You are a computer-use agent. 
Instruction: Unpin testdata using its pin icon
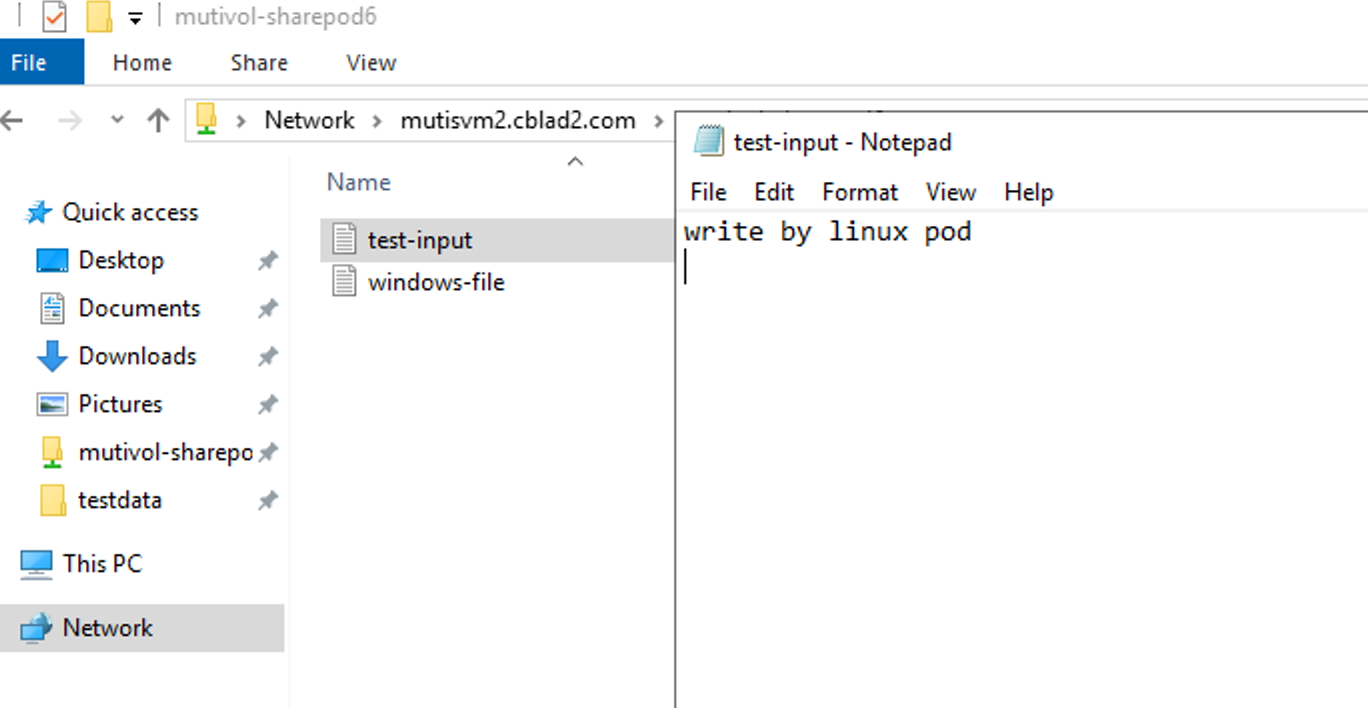point(267,500)
